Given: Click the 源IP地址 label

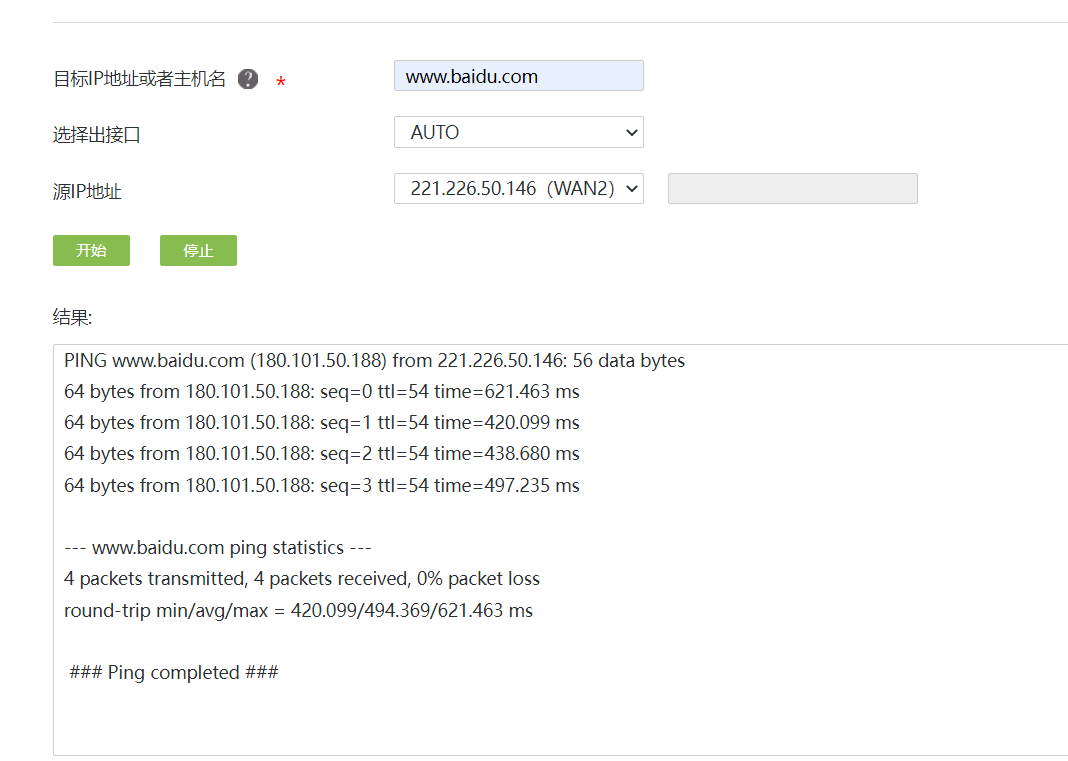Looking at the screenshot, I should (87, 191).
